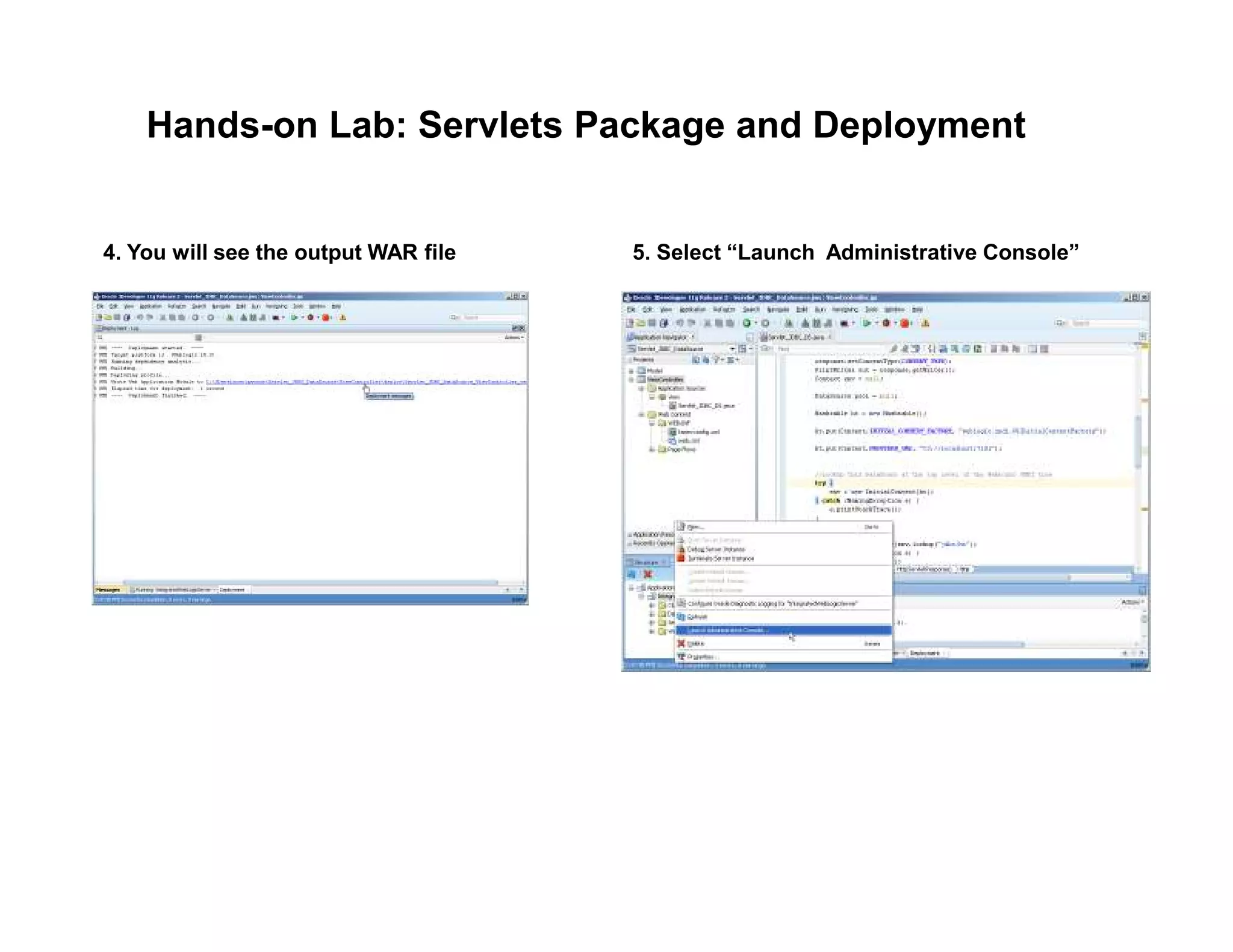
Task: Select web.xml in navigator tree
Action: tap(684, 440)
